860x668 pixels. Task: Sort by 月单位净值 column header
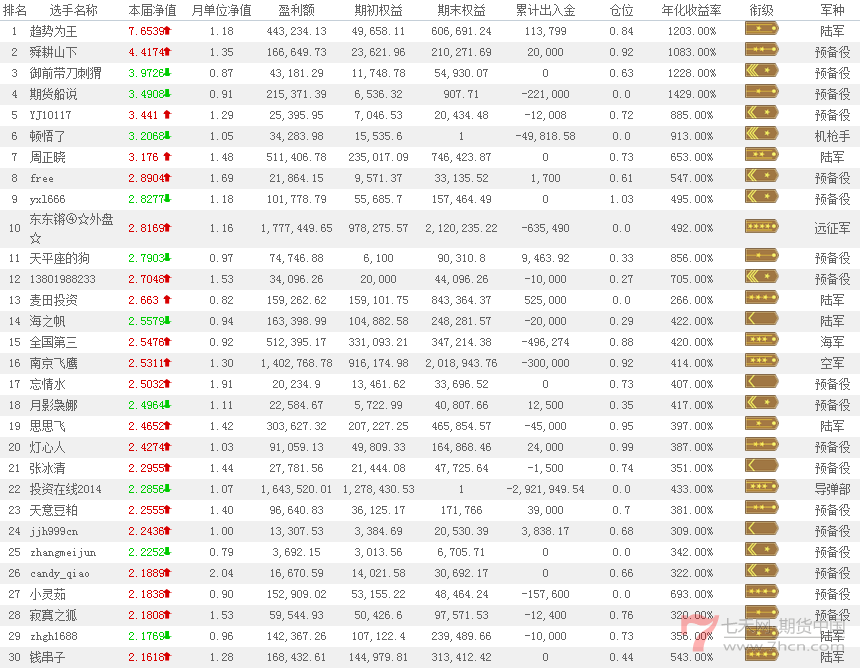(221, 10)
